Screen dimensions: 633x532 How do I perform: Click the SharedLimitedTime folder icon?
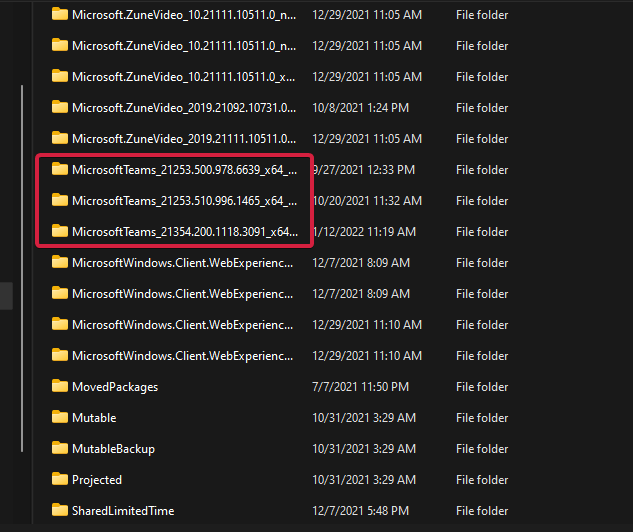[60, 510]
